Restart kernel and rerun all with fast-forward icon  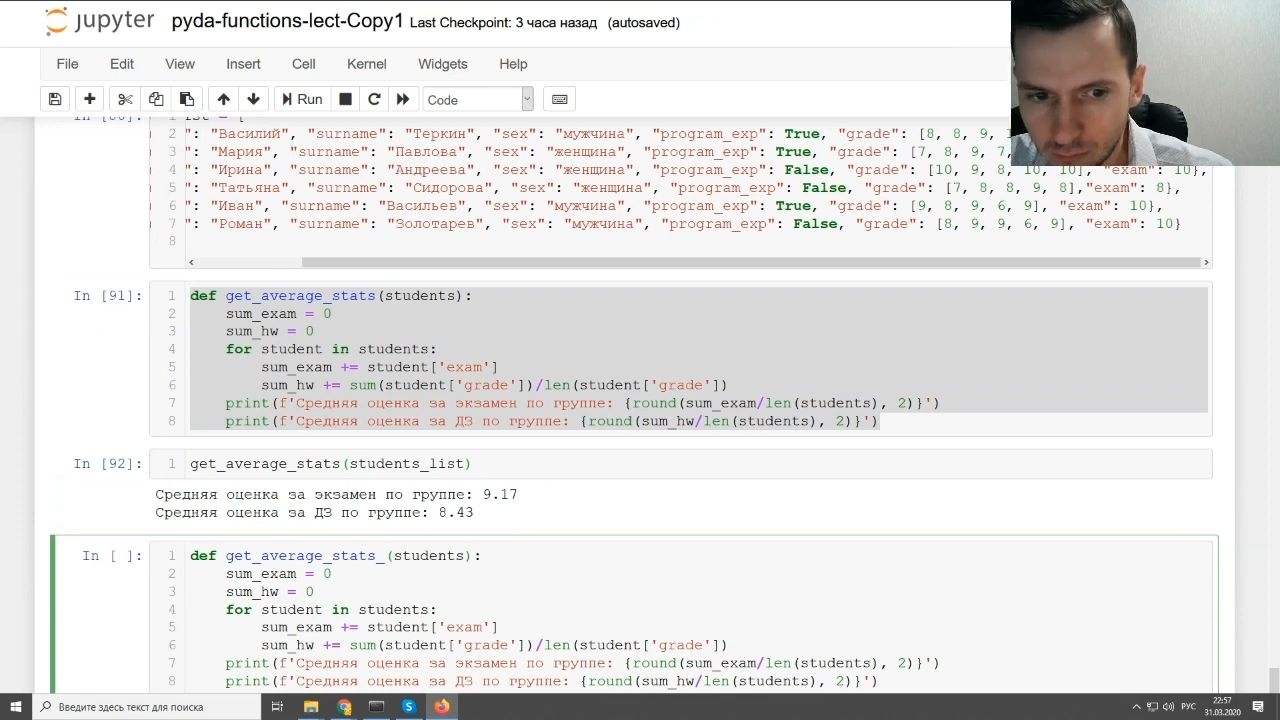403,99
